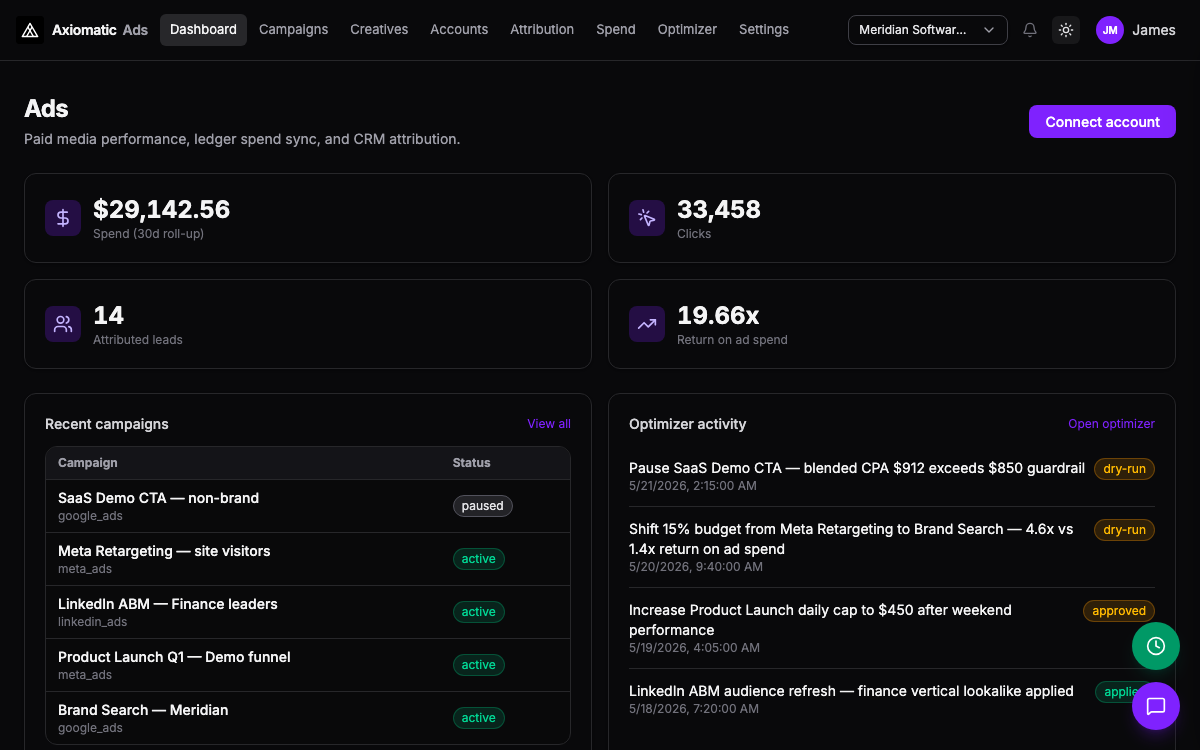Open the Creatives tab
Image resolution: width=1200 pixels, height=750 pixels.
(379, 30)
